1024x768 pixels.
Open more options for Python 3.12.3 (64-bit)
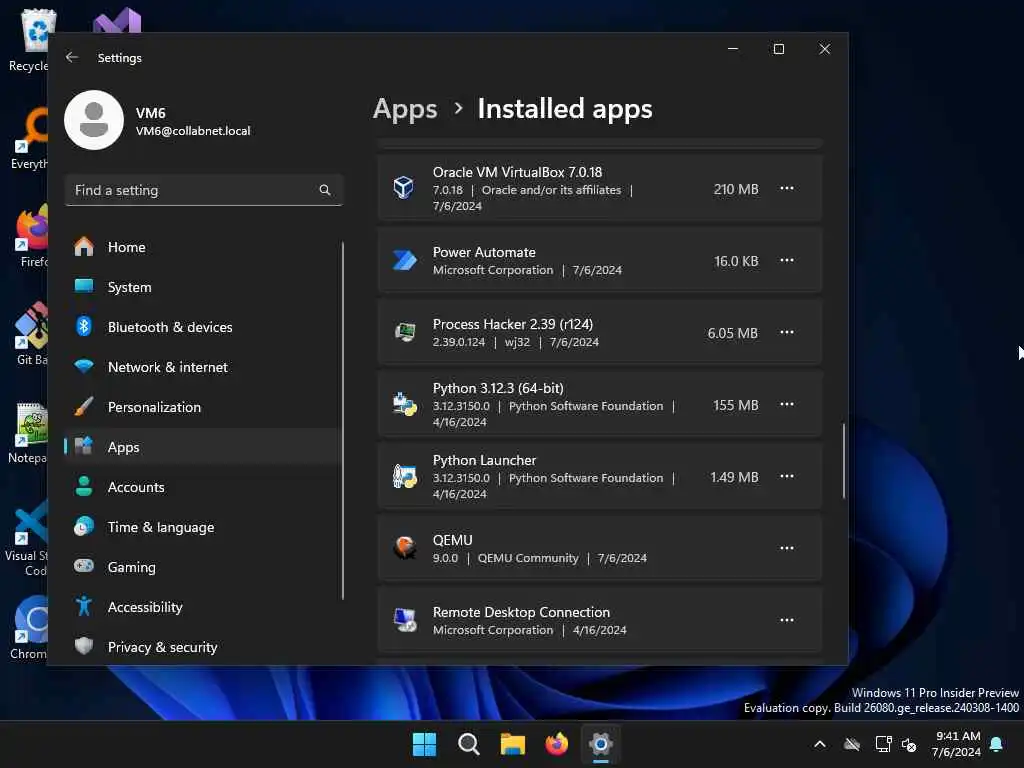click(787, 404)
